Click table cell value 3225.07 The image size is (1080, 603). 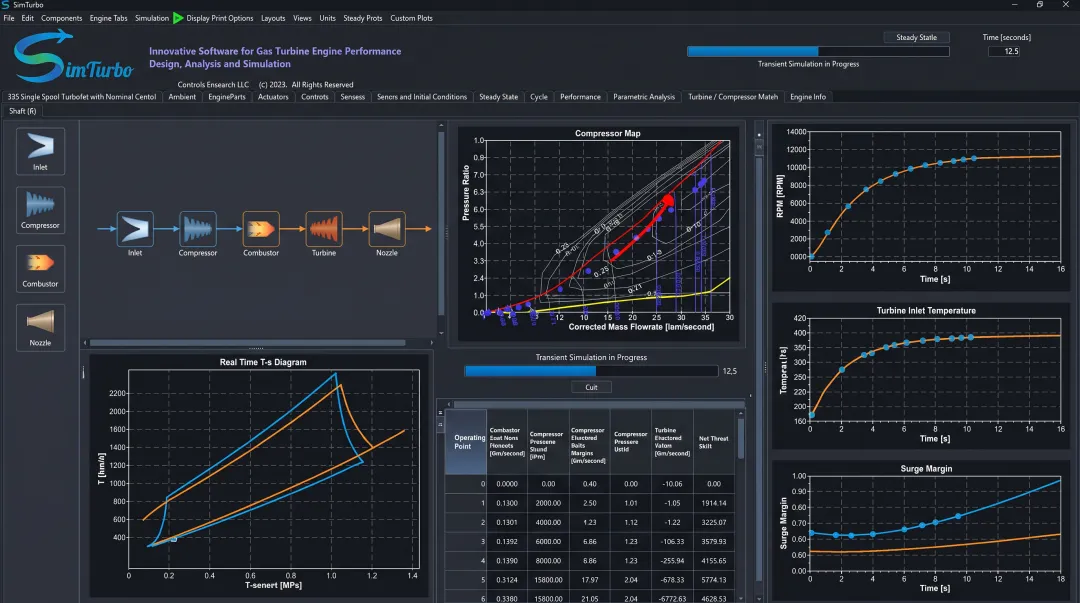point(713,522)
